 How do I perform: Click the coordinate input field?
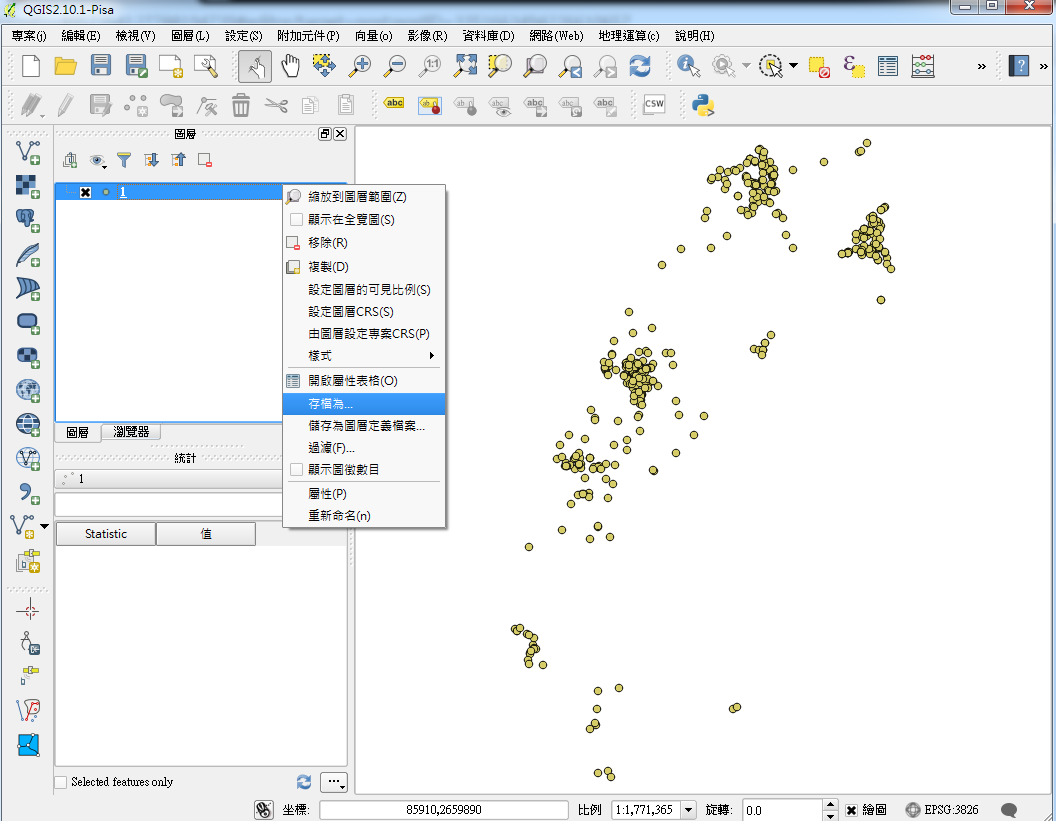(x=443, y=810)
